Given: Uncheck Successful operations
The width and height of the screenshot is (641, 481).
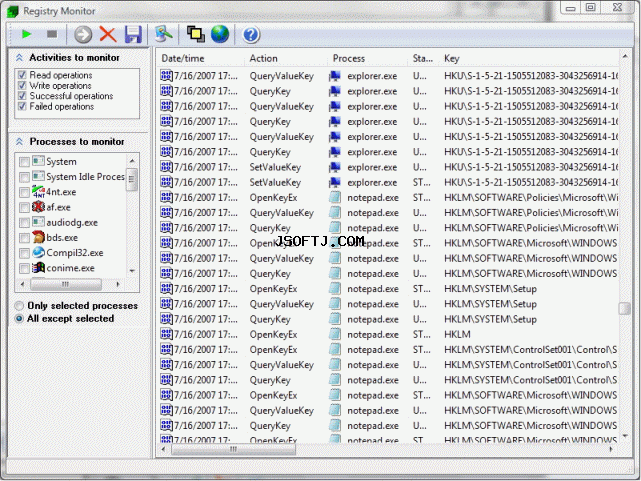Looking at the screenshot, I should [22, 96].
